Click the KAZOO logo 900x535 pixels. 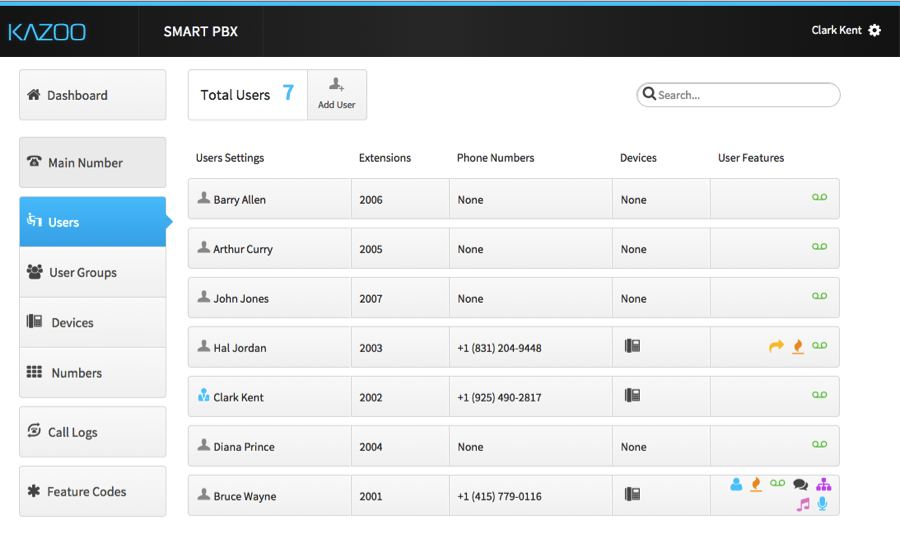(47, 32)
